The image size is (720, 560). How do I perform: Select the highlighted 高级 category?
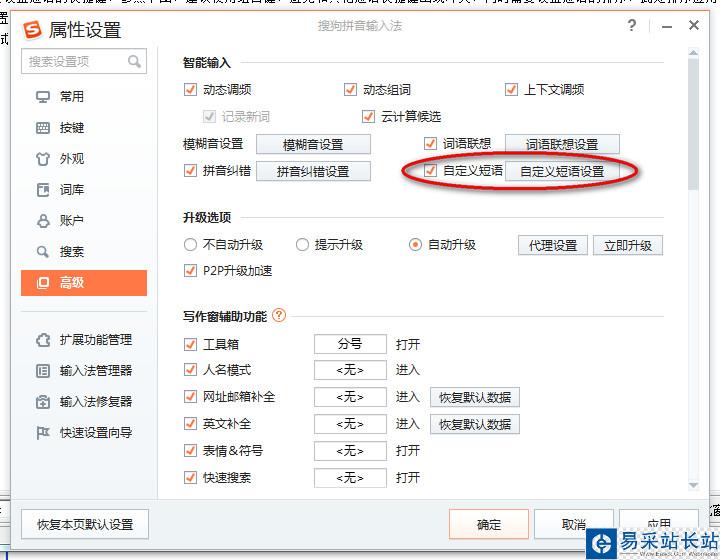(84, 283)
